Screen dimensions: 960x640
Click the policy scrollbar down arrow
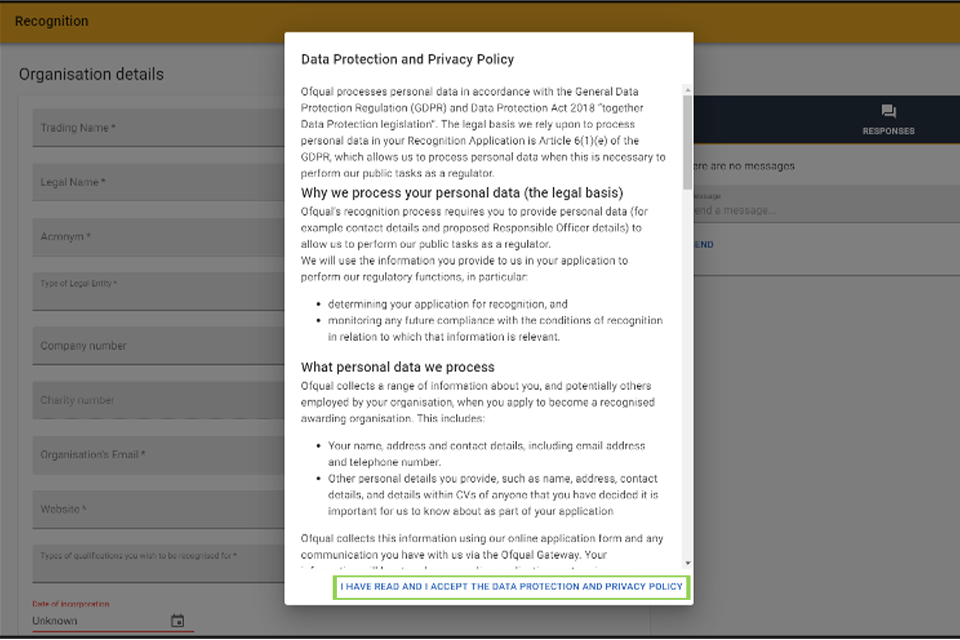pyautogui.click(x=687, y=564)
